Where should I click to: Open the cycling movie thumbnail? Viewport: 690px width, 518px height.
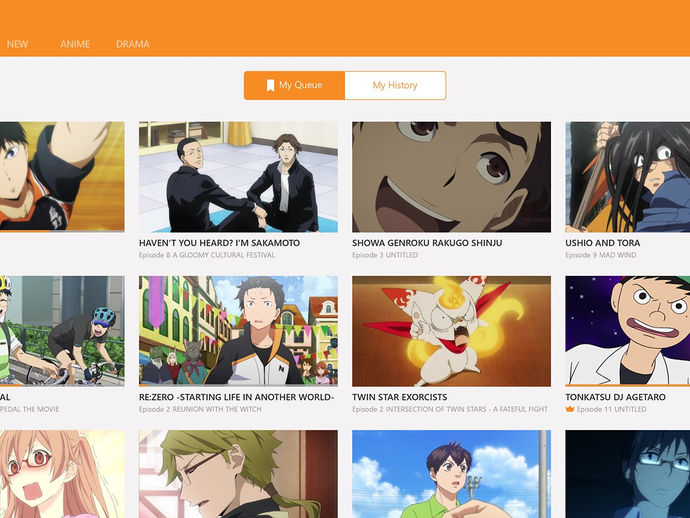click(x=62, y=331)
